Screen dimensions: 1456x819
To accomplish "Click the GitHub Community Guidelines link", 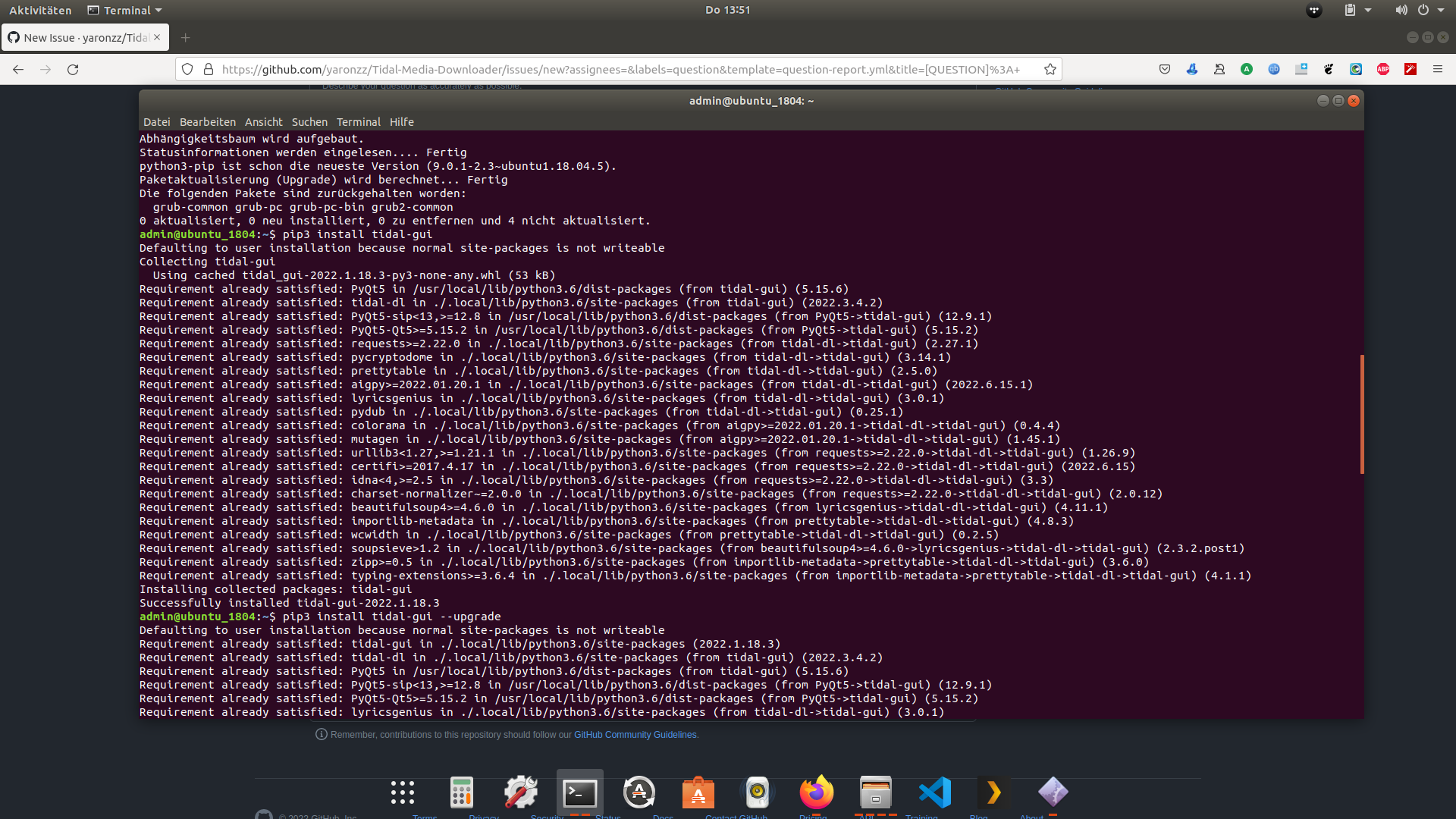I will click(x=635, y=734).
